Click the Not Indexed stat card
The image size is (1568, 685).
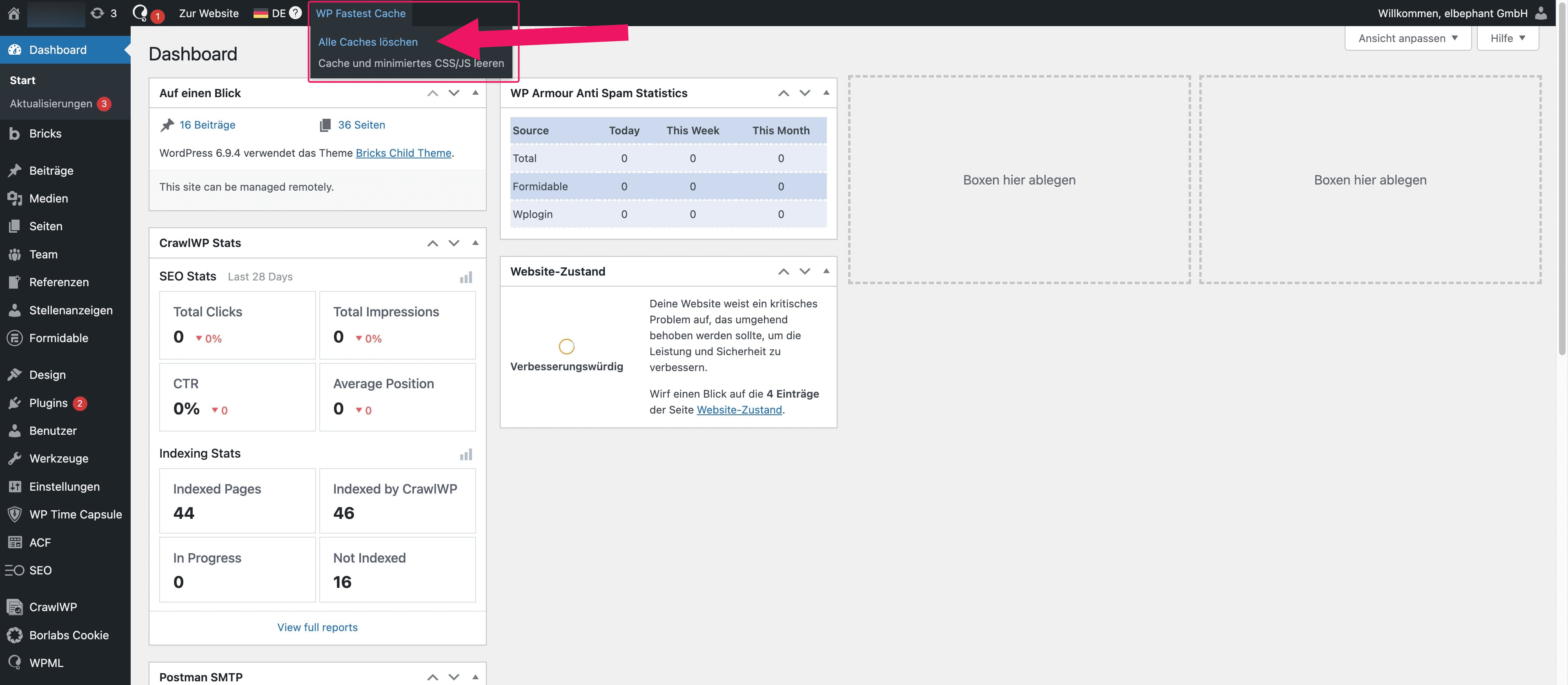coord(397,569)
